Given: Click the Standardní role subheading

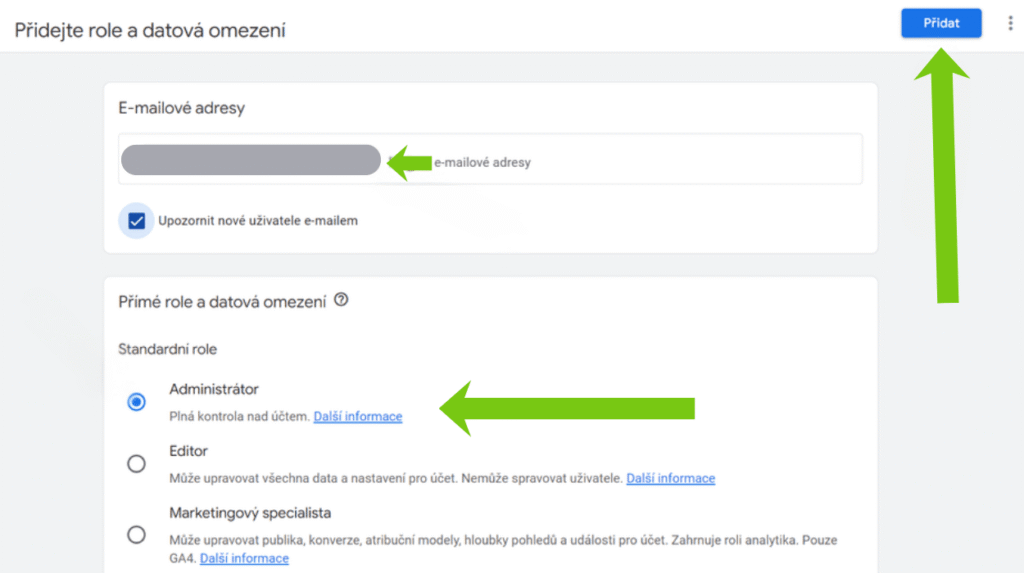Looking at the screenshot, I should (x=167, y=350).
